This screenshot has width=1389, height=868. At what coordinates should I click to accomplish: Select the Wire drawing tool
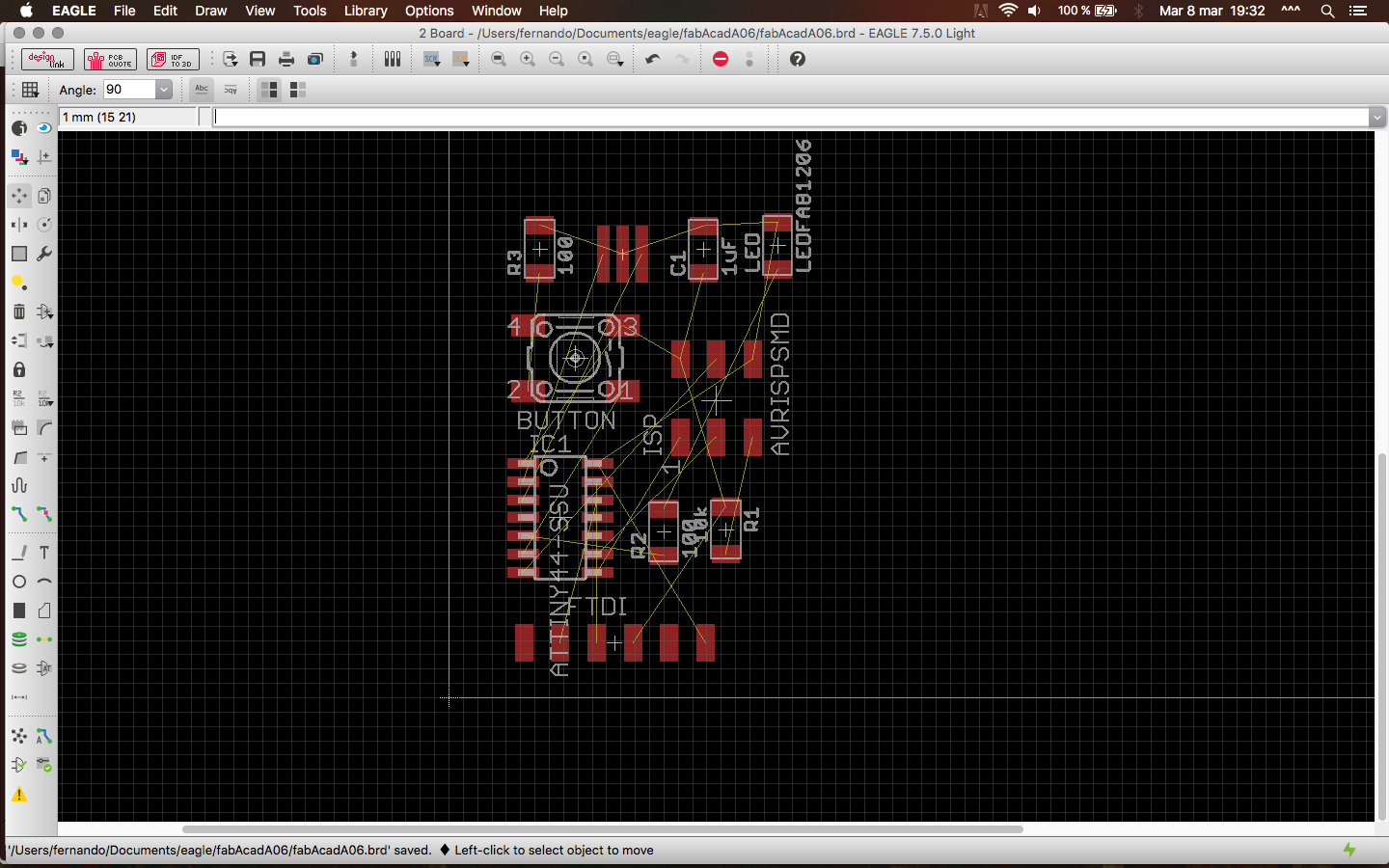click(x=19, y=553)
